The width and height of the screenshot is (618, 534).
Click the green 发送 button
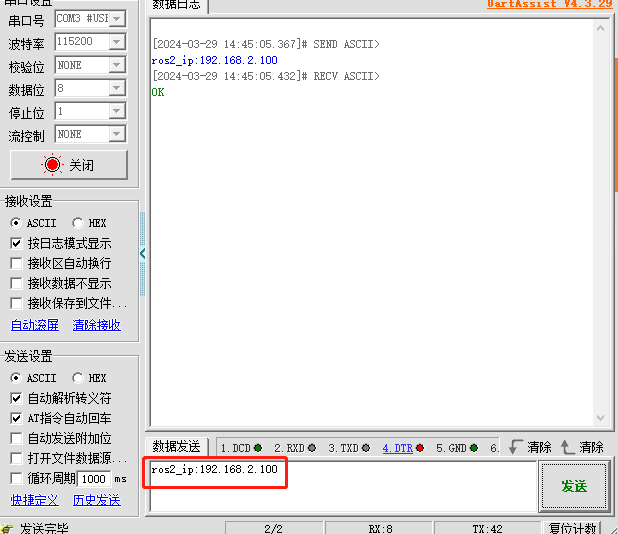click(574, 486)
